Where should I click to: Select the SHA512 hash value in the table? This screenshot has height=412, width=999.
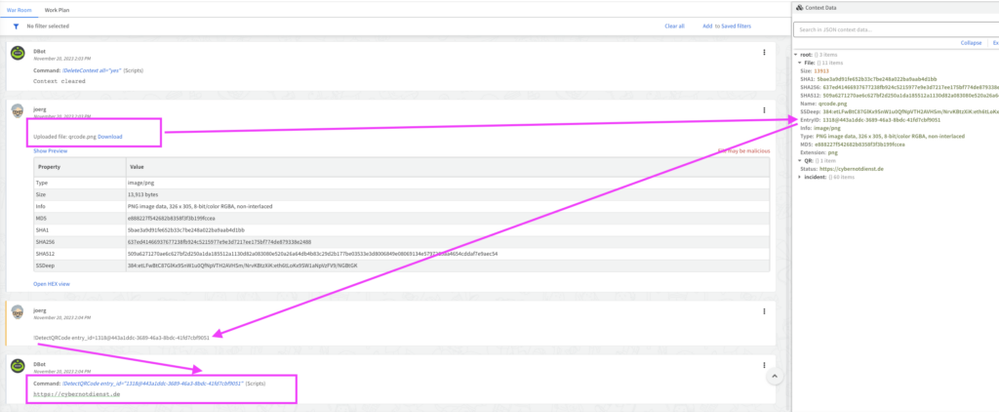point(312,253)
